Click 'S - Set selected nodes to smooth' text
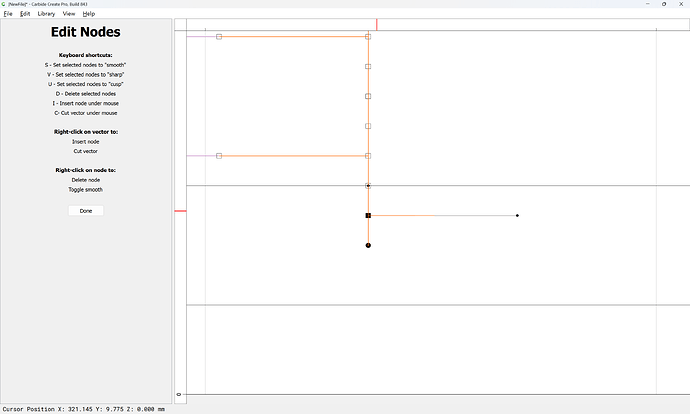690x414 pixels. point(85,65)
